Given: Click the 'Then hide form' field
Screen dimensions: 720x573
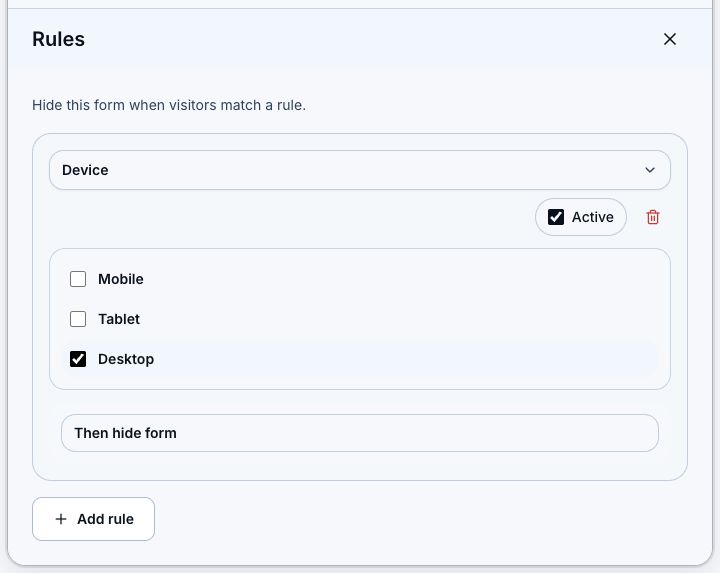Looking at the screenshot, I should (x=360, y=433).
